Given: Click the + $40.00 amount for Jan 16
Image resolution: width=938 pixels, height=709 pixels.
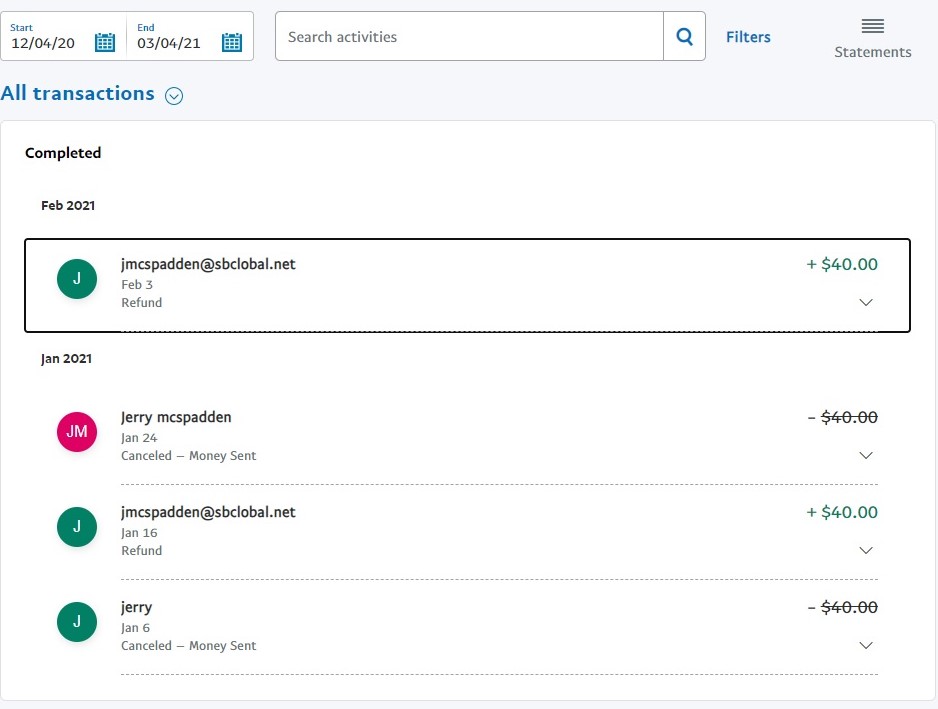Looking at the screenshot, I should pyautogui.click(x=842, y=512).
